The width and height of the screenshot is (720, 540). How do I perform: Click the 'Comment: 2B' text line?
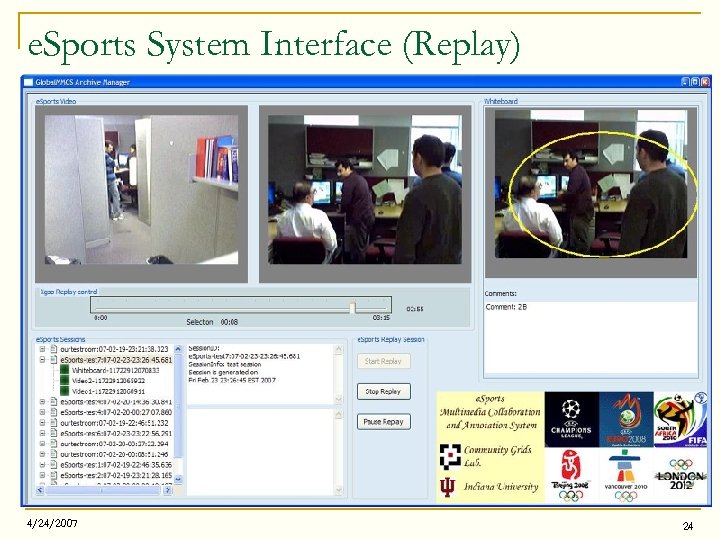506,307
